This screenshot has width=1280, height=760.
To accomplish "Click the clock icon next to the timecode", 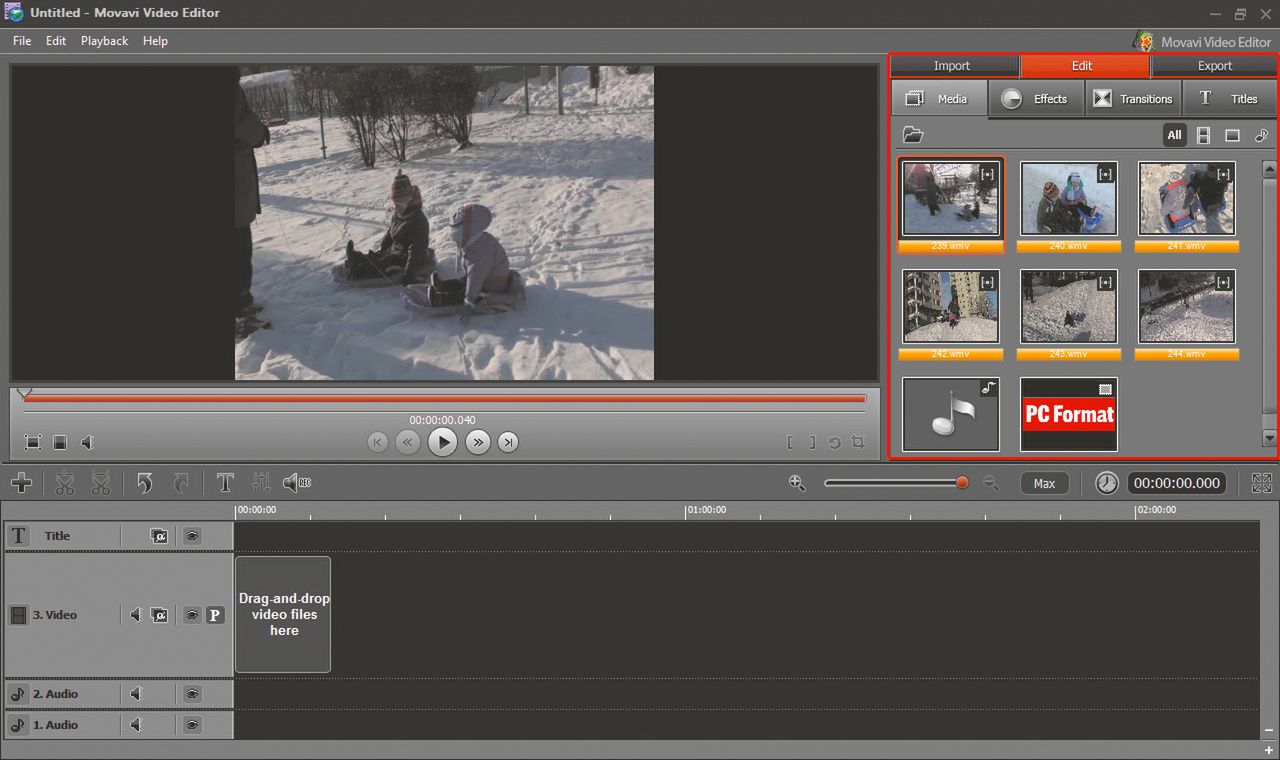I will 1107,483.
